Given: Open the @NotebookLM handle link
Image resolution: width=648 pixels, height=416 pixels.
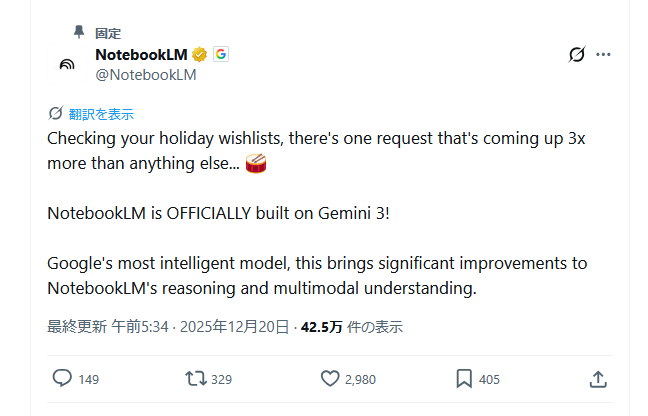Looking at the screenshot, I should [145, 74].
